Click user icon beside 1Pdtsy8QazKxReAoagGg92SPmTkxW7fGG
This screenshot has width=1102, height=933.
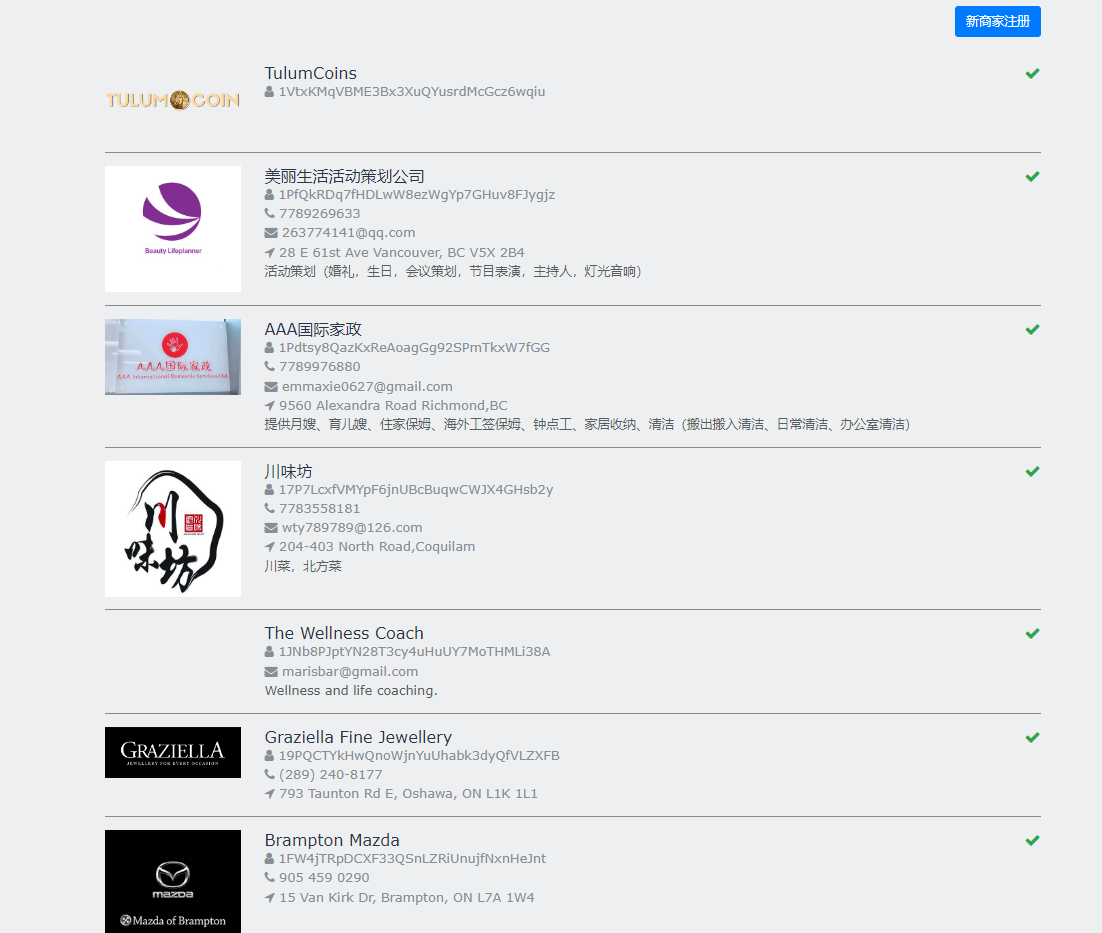[x=269, y=348]
